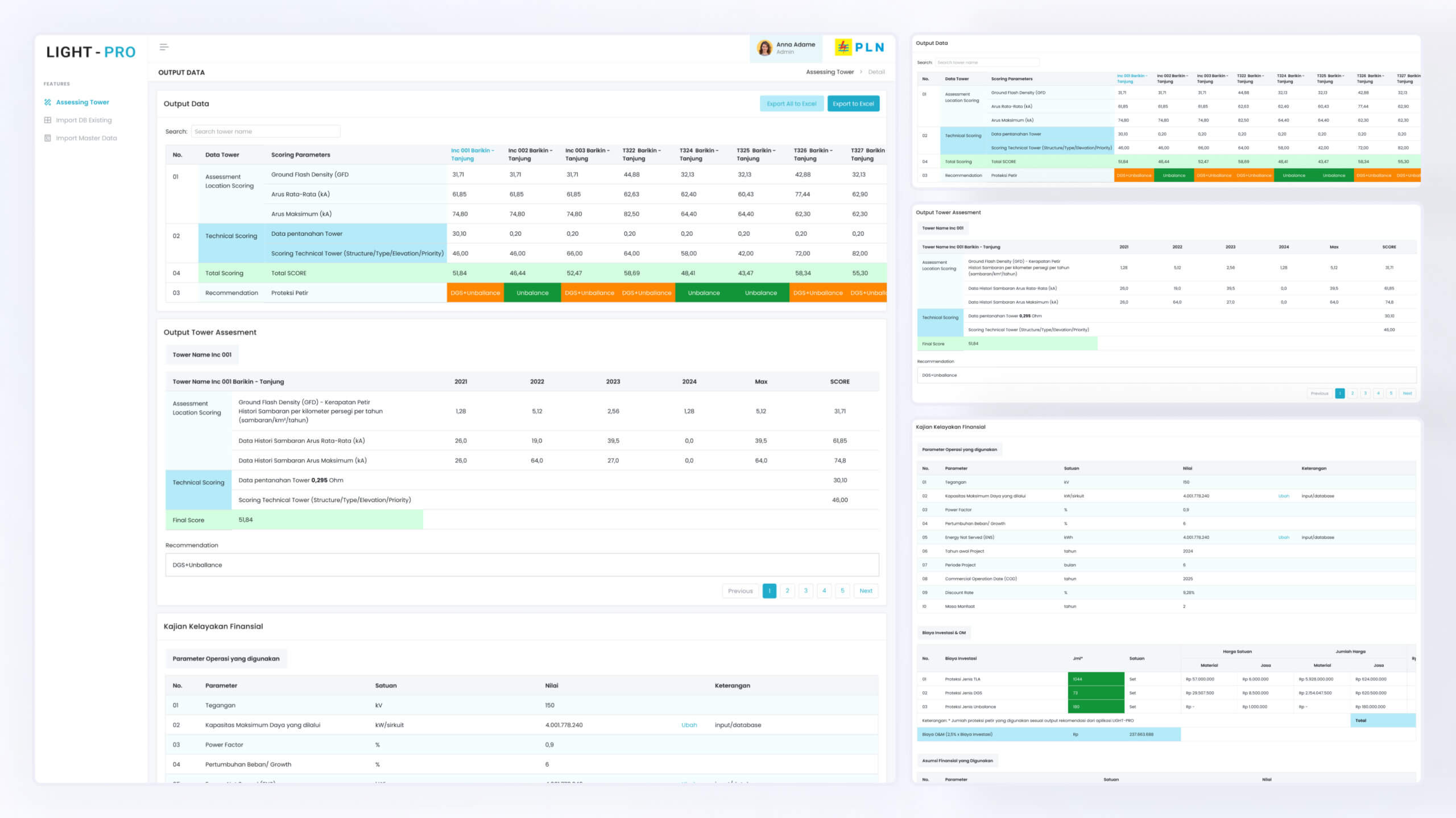Click Export All to Excel button
This screenshot has height=818, width=1456.
click(x=791, y=103)
